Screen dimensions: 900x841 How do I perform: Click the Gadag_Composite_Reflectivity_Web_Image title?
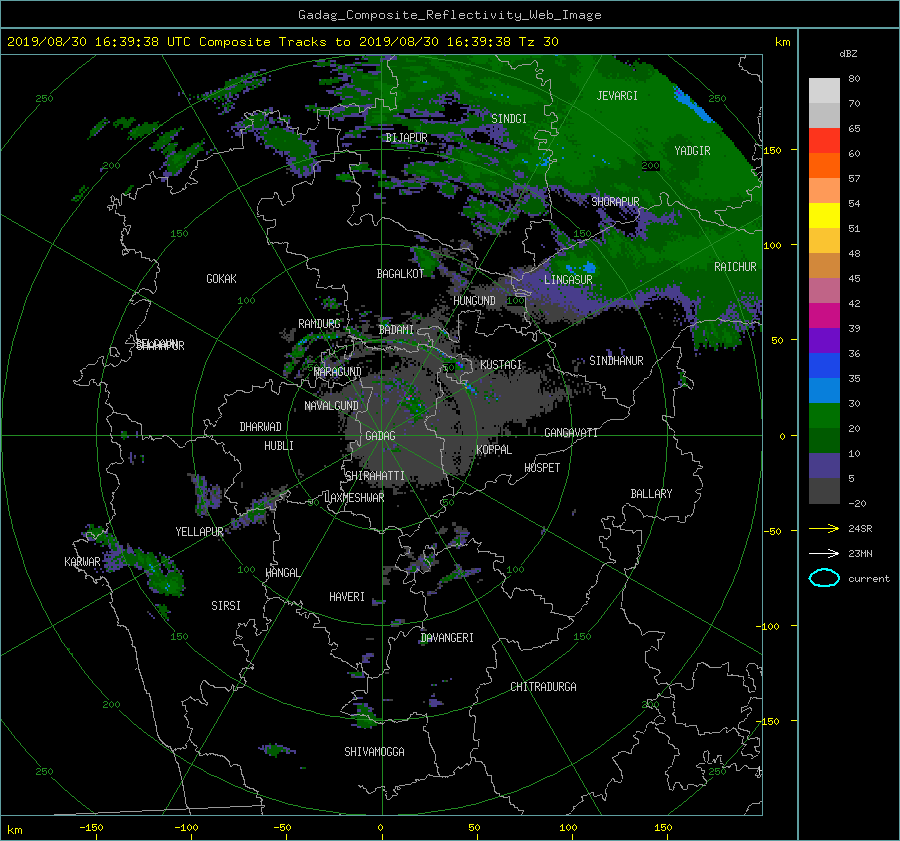tap(449, 15)
